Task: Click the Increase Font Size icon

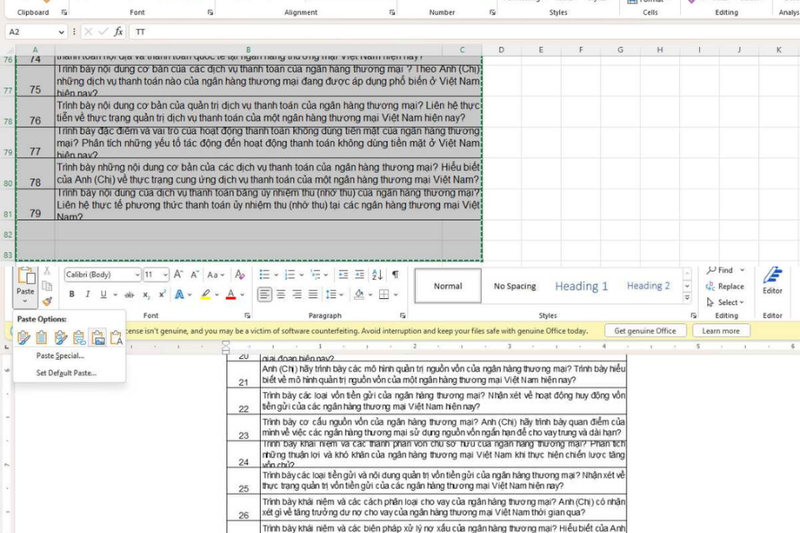Action: pos(178,274)
